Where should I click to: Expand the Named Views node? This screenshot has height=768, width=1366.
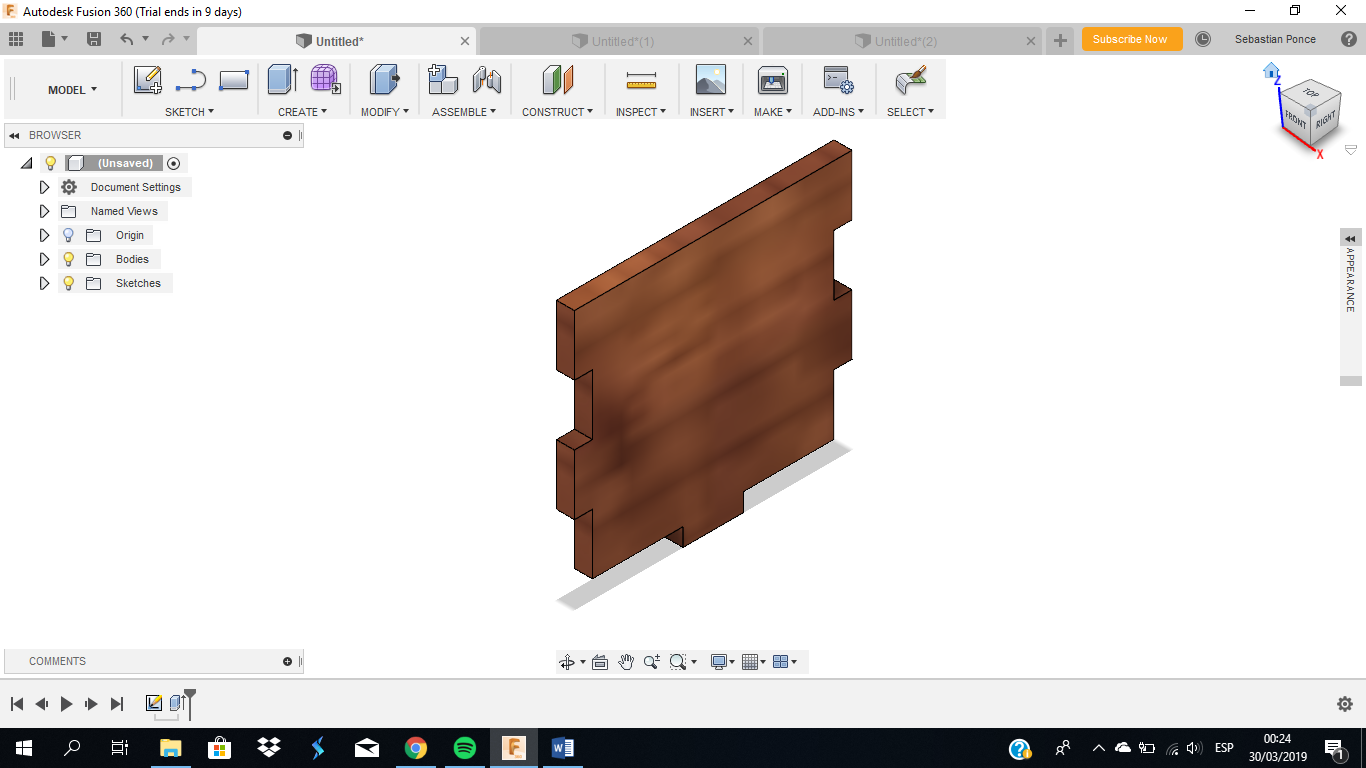coord(44,211)
